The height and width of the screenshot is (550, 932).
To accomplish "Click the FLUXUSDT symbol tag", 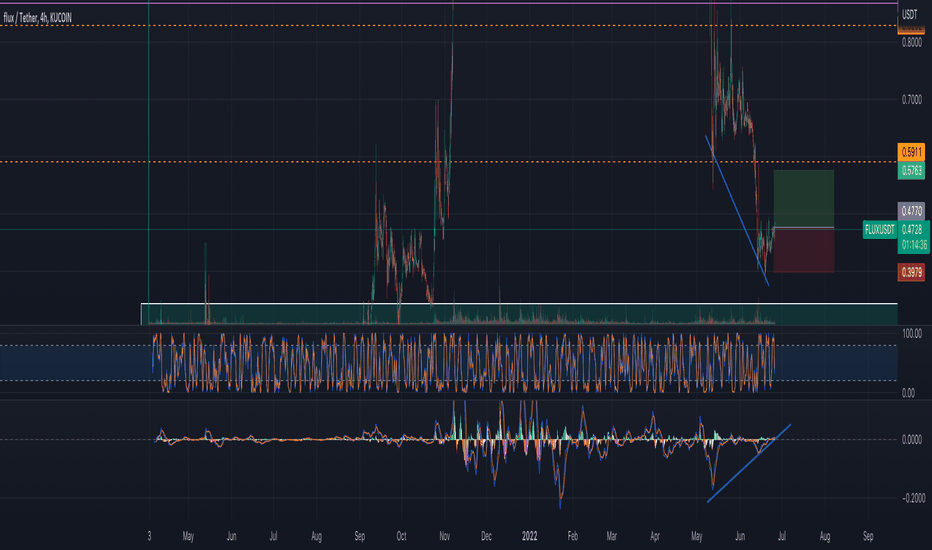I will tap(880, 230).
